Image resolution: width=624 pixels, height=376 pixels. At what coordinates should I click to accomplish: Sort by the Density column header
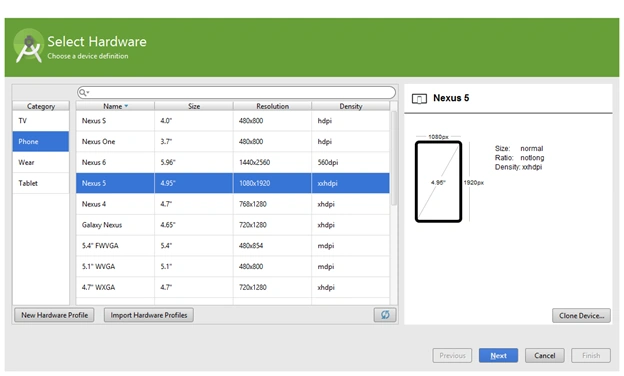(x=351, y=106)
